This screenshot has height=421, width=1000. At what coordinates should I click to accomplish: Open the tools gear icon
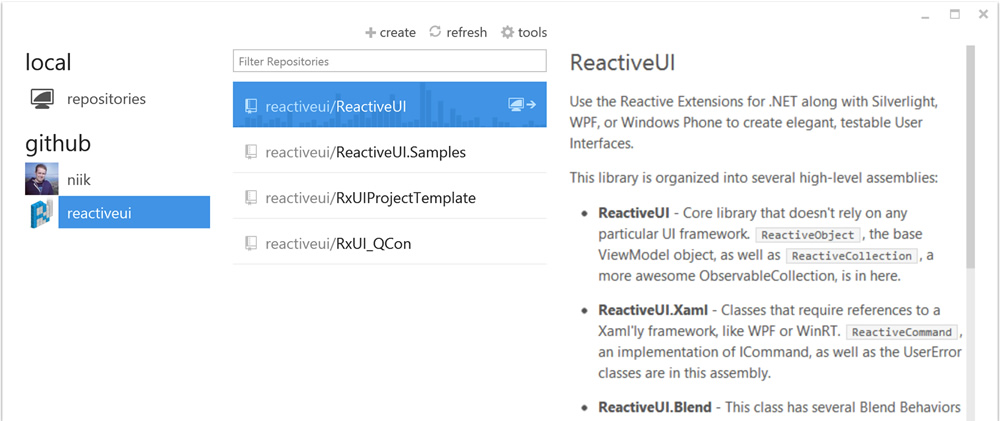(x=507, y=33)
